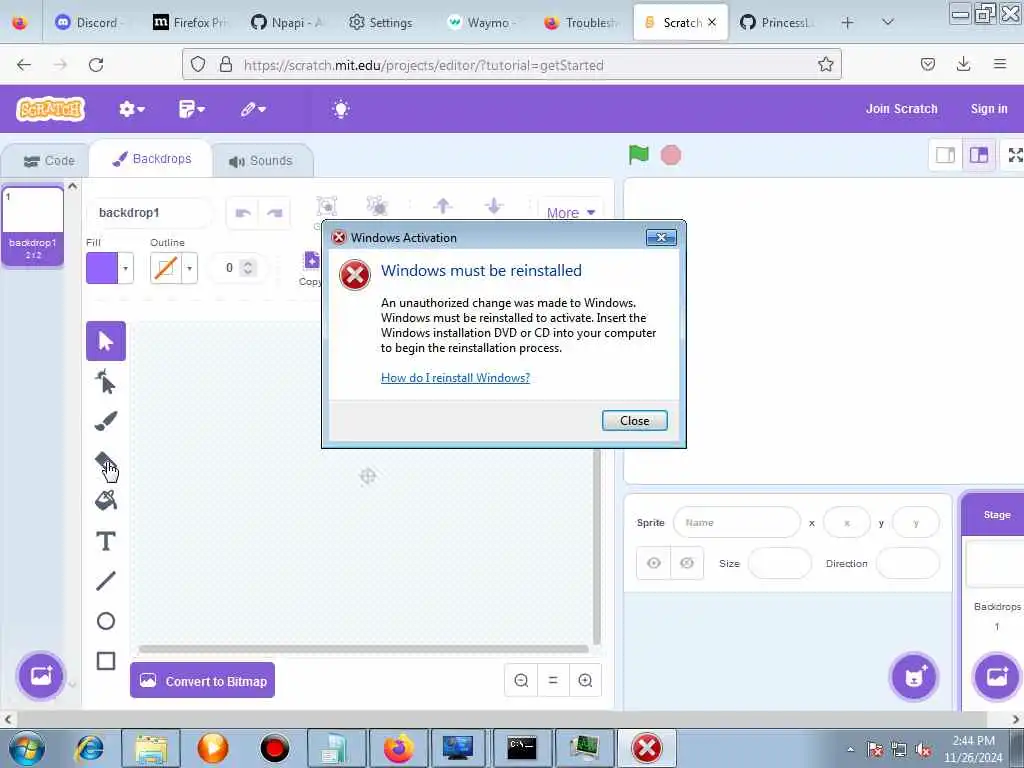Click Sign in
Viewport: 1024px width, 768px height.
coord(989,109)
